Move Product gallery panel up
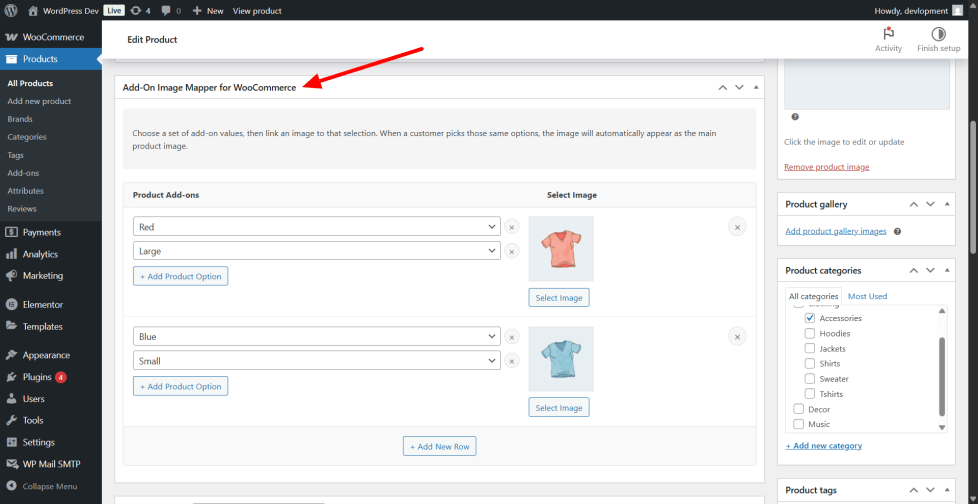The image size is (978, 504). tap(914, 205)
